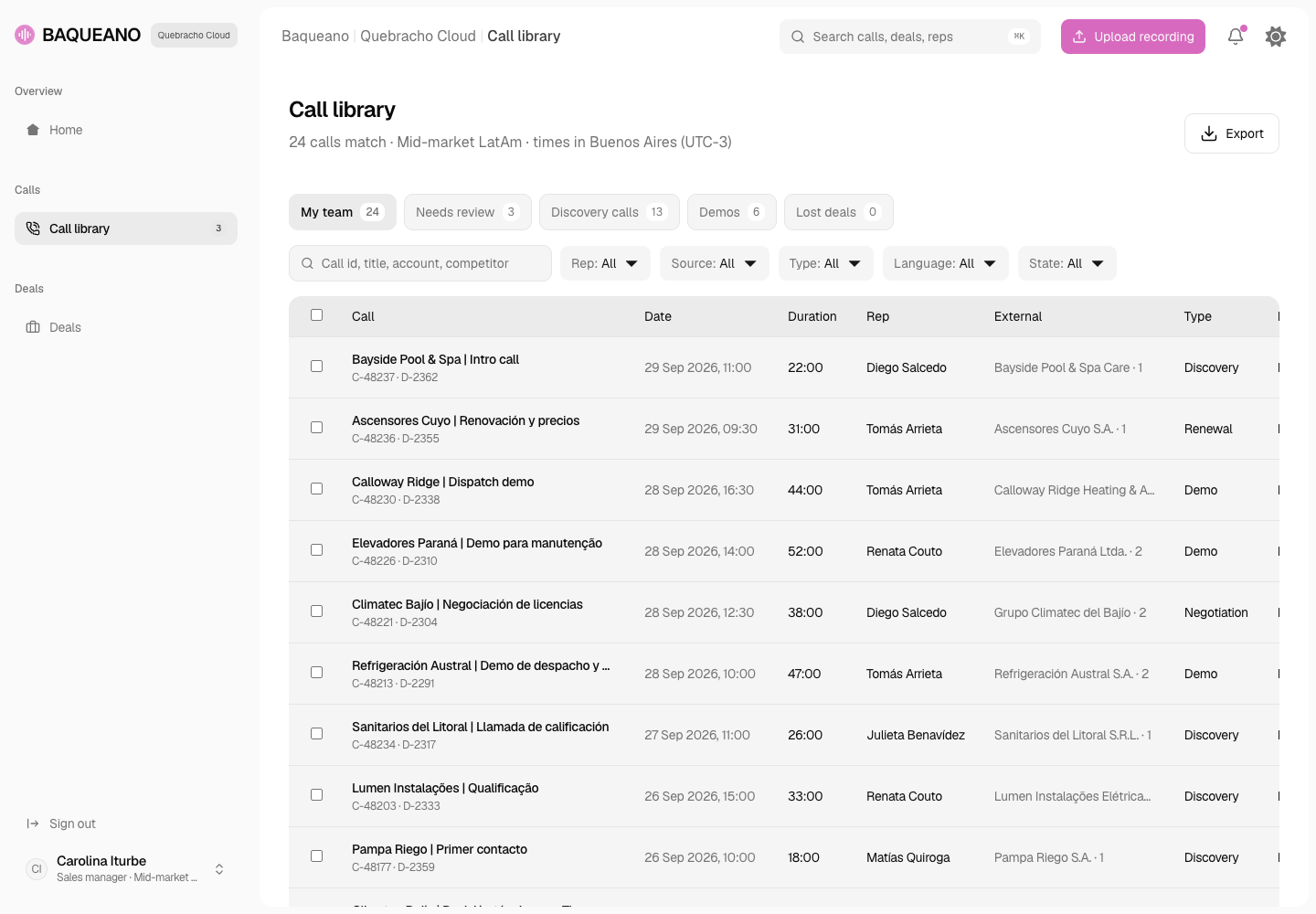The width and height of the screenshot is (1316, 914).
Task: Expand the State: All filter
Action: point(1067,263)
